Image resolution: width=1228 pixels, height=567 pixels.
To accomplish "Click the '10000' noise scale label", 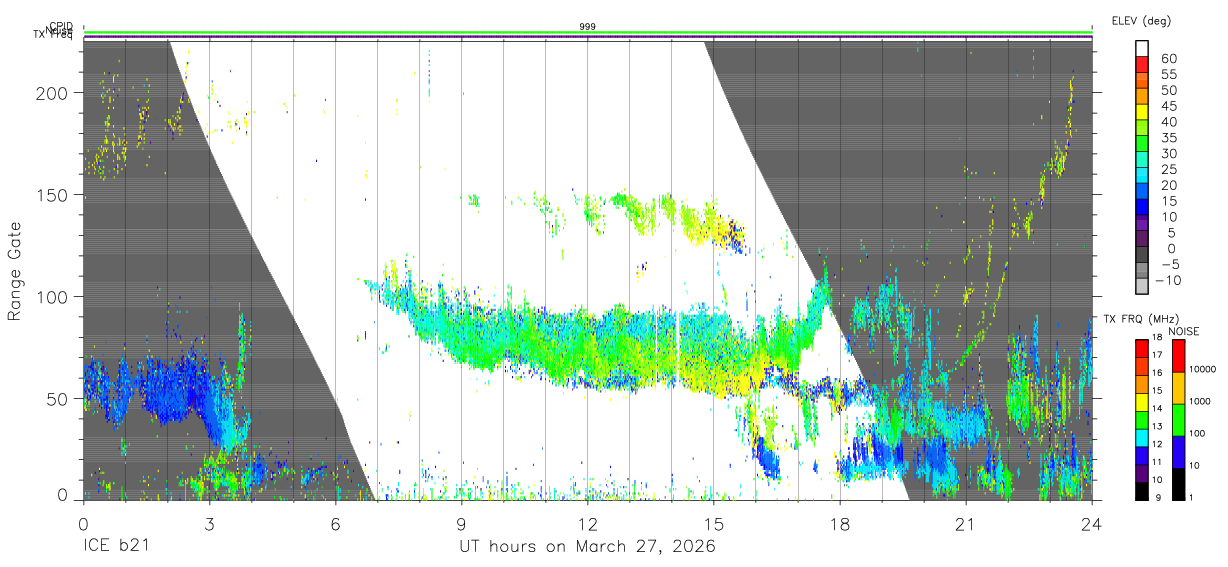I will (1203, 369).
